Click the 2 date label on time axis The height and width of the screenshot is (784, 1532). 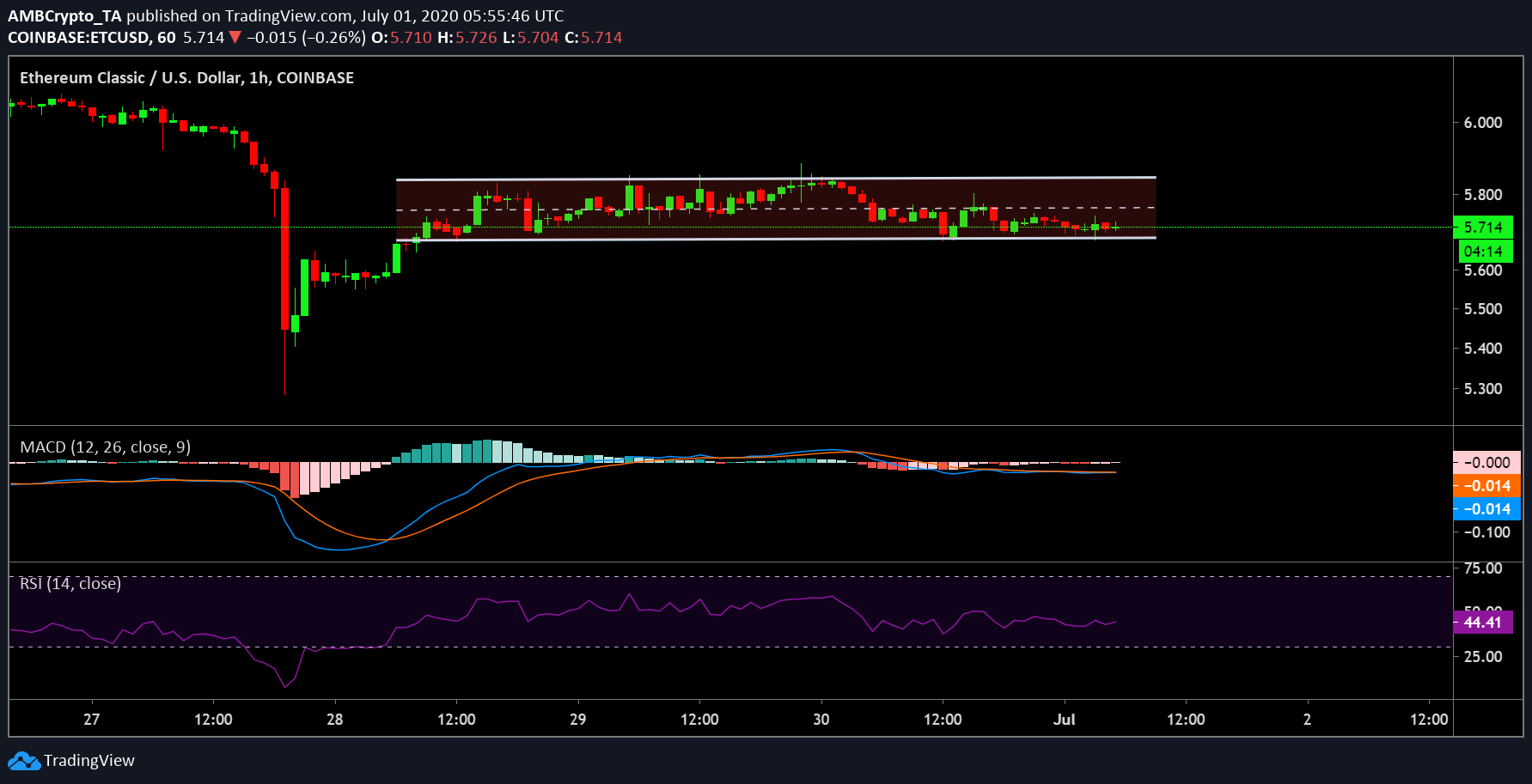[x=1307, y=720]
